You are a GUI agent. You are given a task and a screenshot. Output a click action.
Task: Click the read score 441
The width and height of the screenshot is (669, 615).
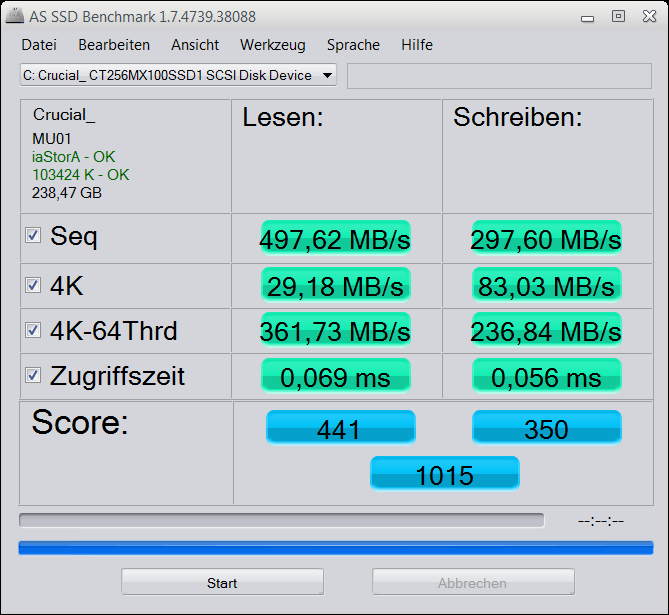point(340,428)
